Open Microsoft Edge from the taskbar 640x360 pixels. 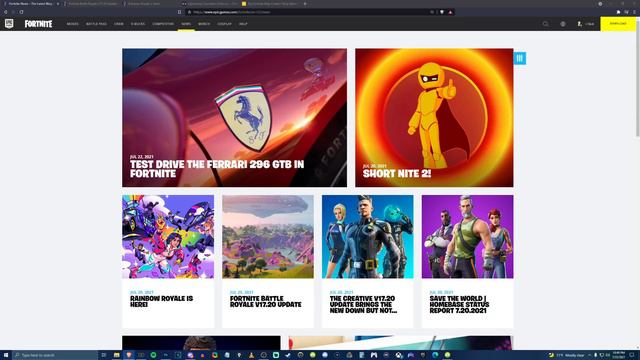(435, 355)
